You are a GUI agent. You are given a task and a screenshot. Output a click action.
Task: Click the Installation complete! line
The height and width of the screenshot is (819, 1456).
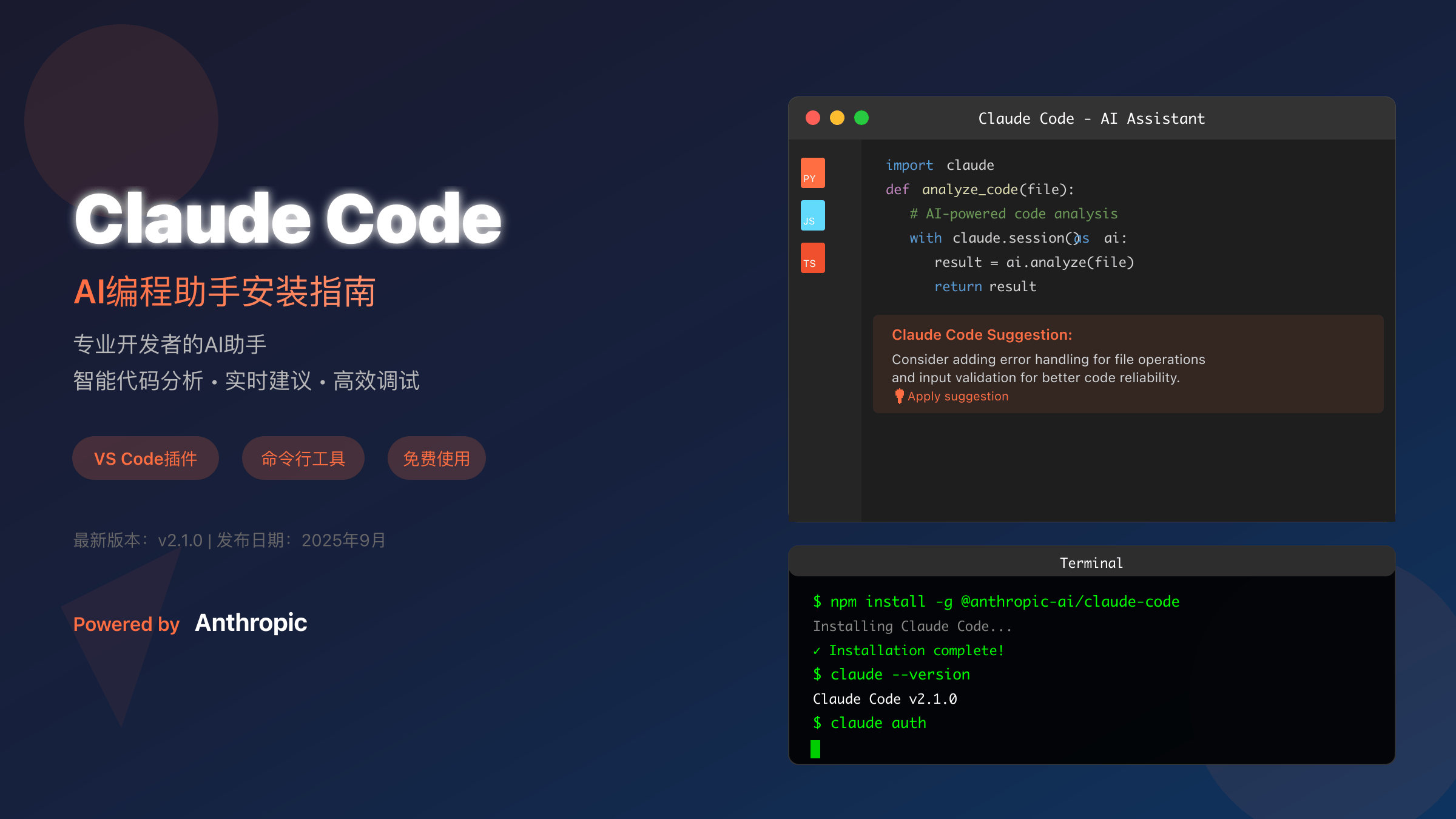tap(908, 650)
